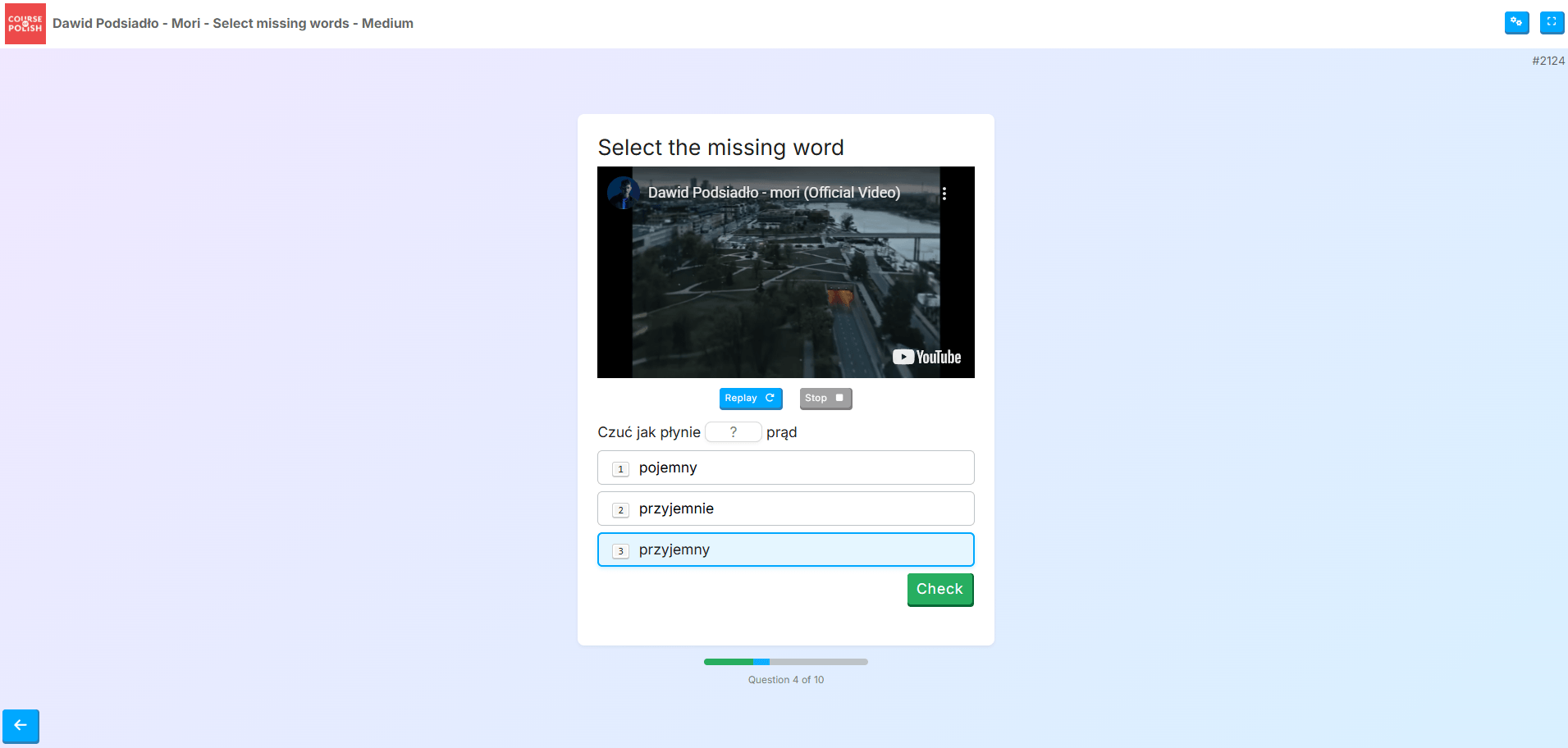Click the channel avatar in the video player
Image resolution: width=1568 pixels, height=748 pixels.
click(x=623, y=192)
